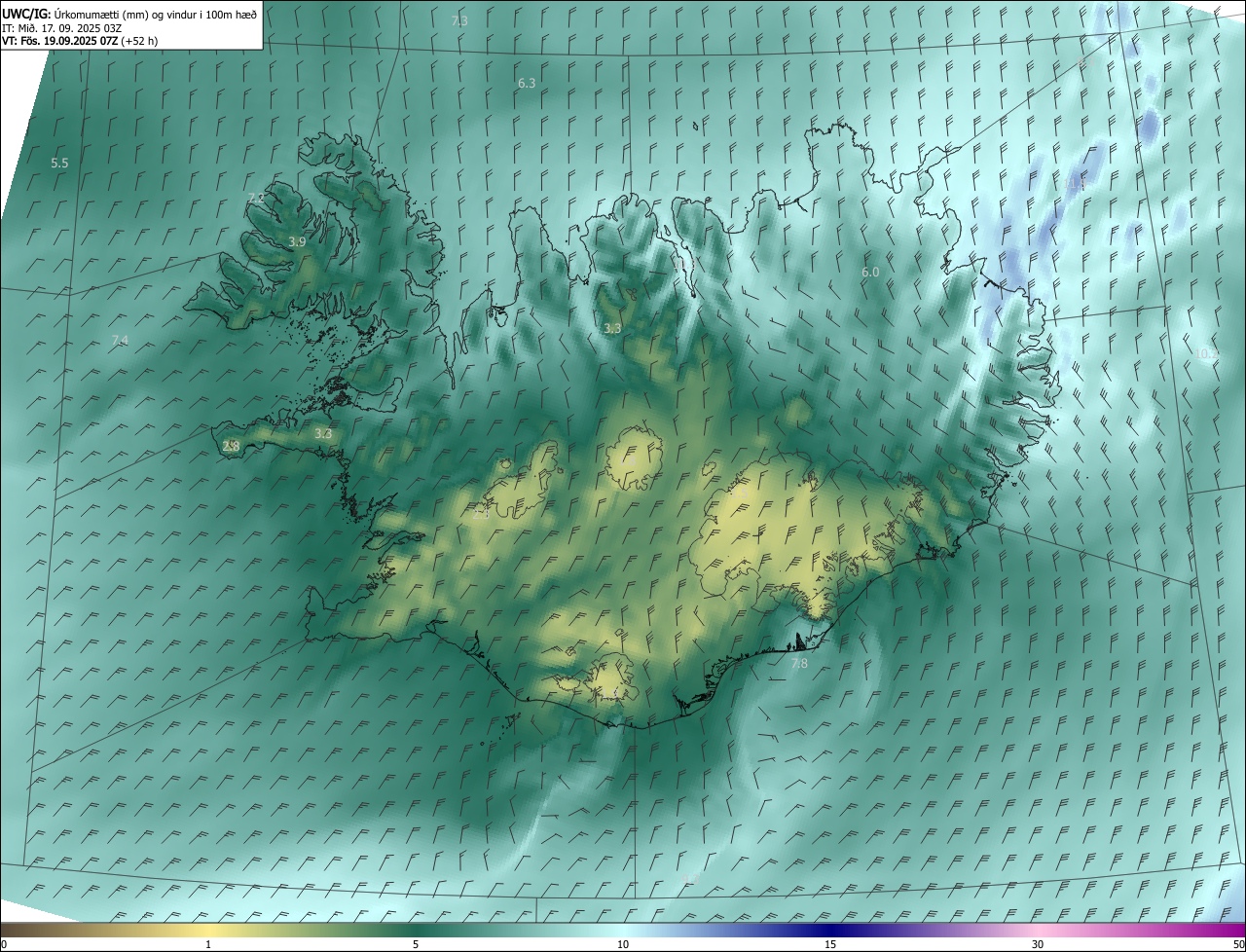The height and width of the screenshot is (952, 1246).
Task: Click the 7.8 value label on the map
Action: coord(799,664)
